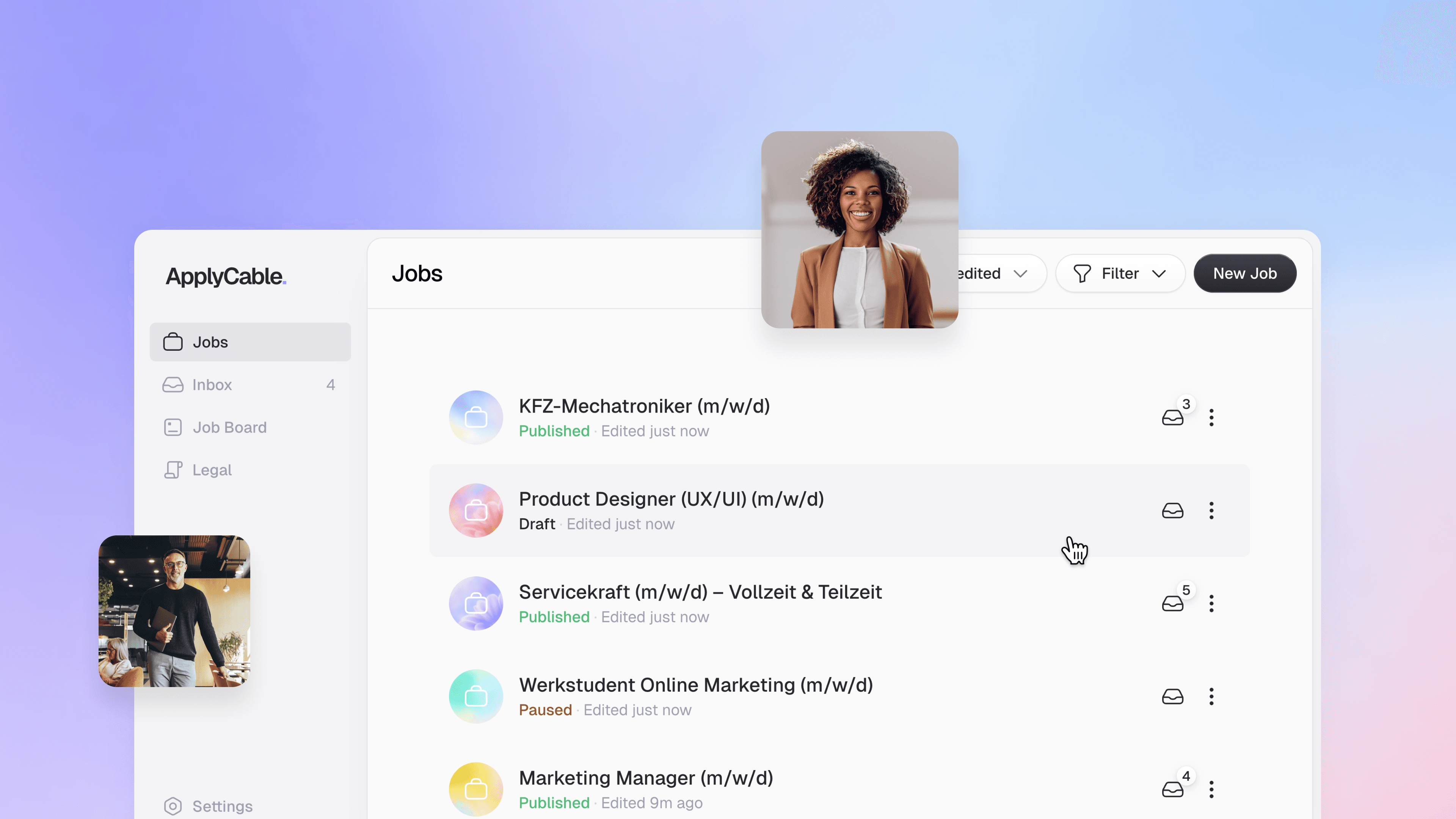Open inbox for KFZ-Mechatroniker job
Viewport: 1456px width, 819px height.
pyautogui.click(x=1172, y=418)
